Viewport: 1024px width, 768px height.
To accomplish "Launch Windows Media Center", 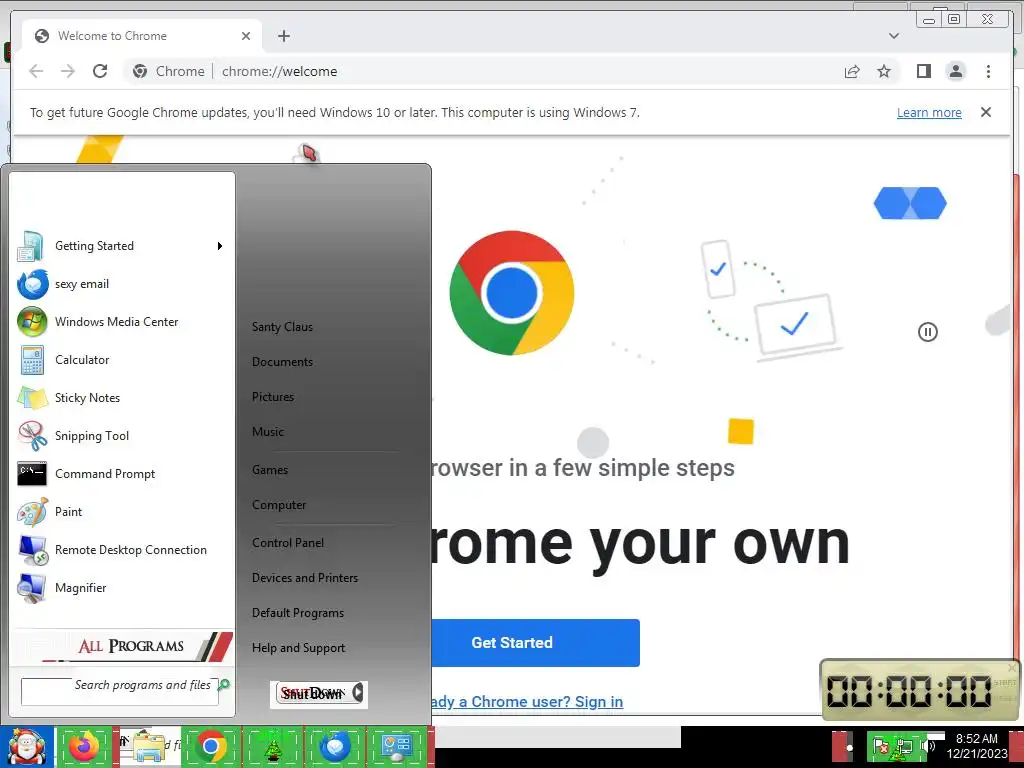I will 121,322.
